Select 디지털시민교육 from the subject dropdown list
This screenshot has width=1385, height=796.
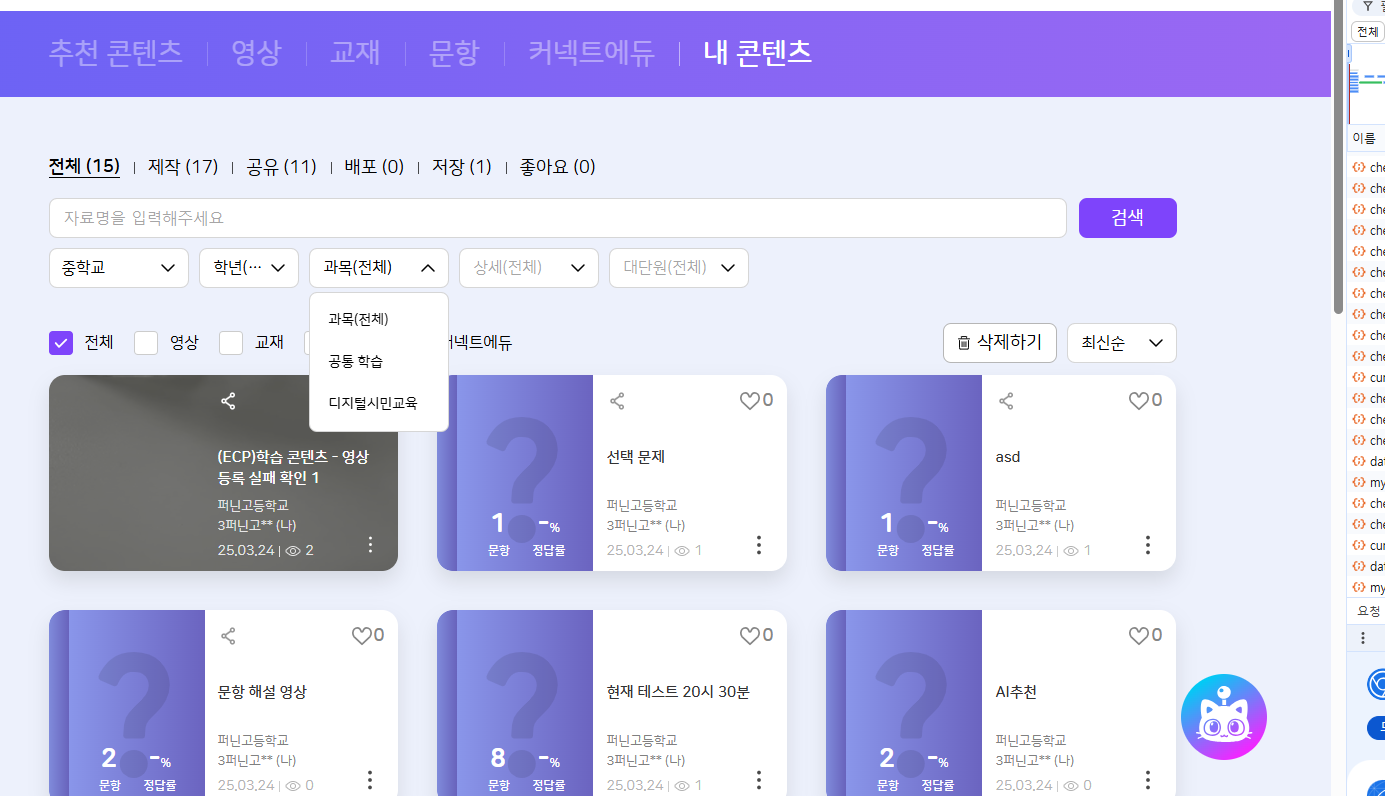pos(372,403)
